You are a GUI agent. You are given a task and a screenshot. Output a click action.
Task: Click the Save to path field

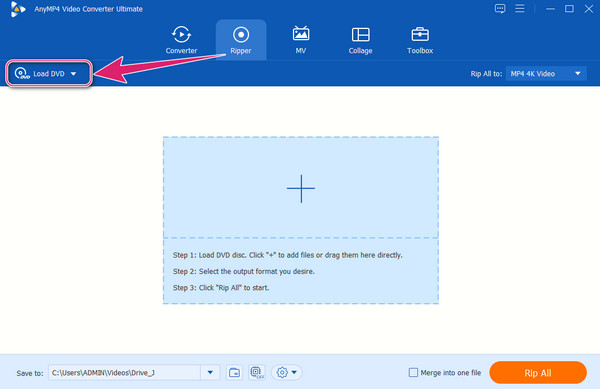tap(124, 373)
